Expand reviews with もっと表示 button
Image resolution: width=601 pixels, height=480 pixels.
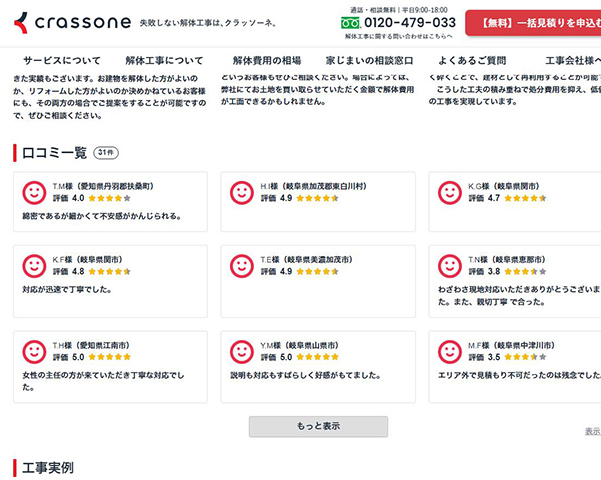pyautogui.click(x=318, y=426)
